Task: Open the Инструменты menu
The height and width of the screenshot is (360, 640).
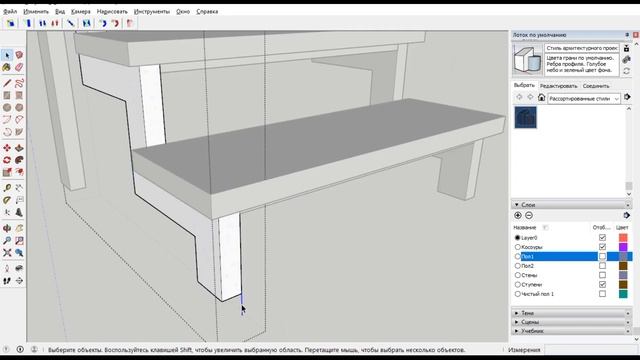Action: [152, 11]
